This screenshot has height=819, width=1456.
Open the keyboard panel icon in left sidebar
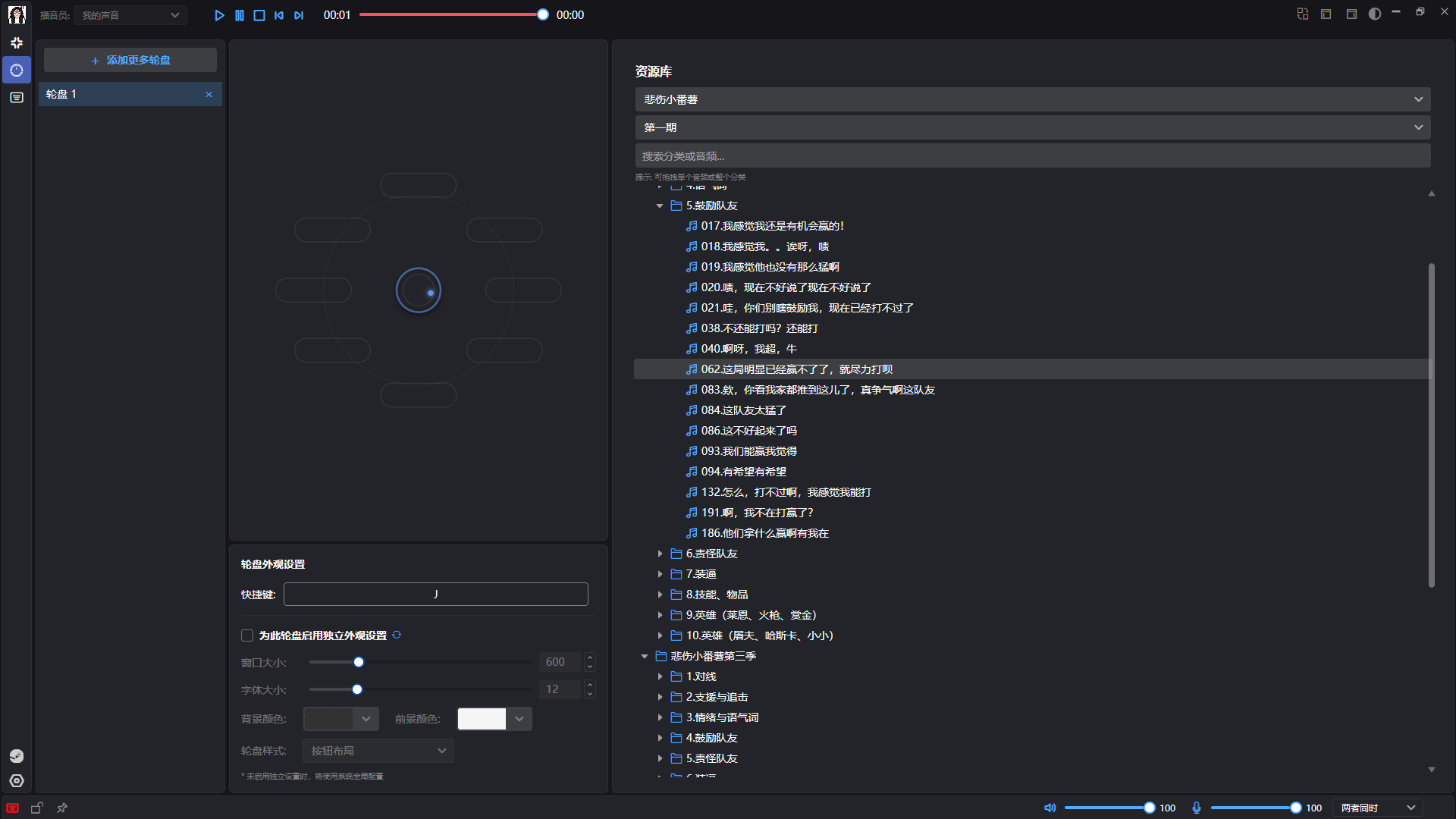(17, 98)
